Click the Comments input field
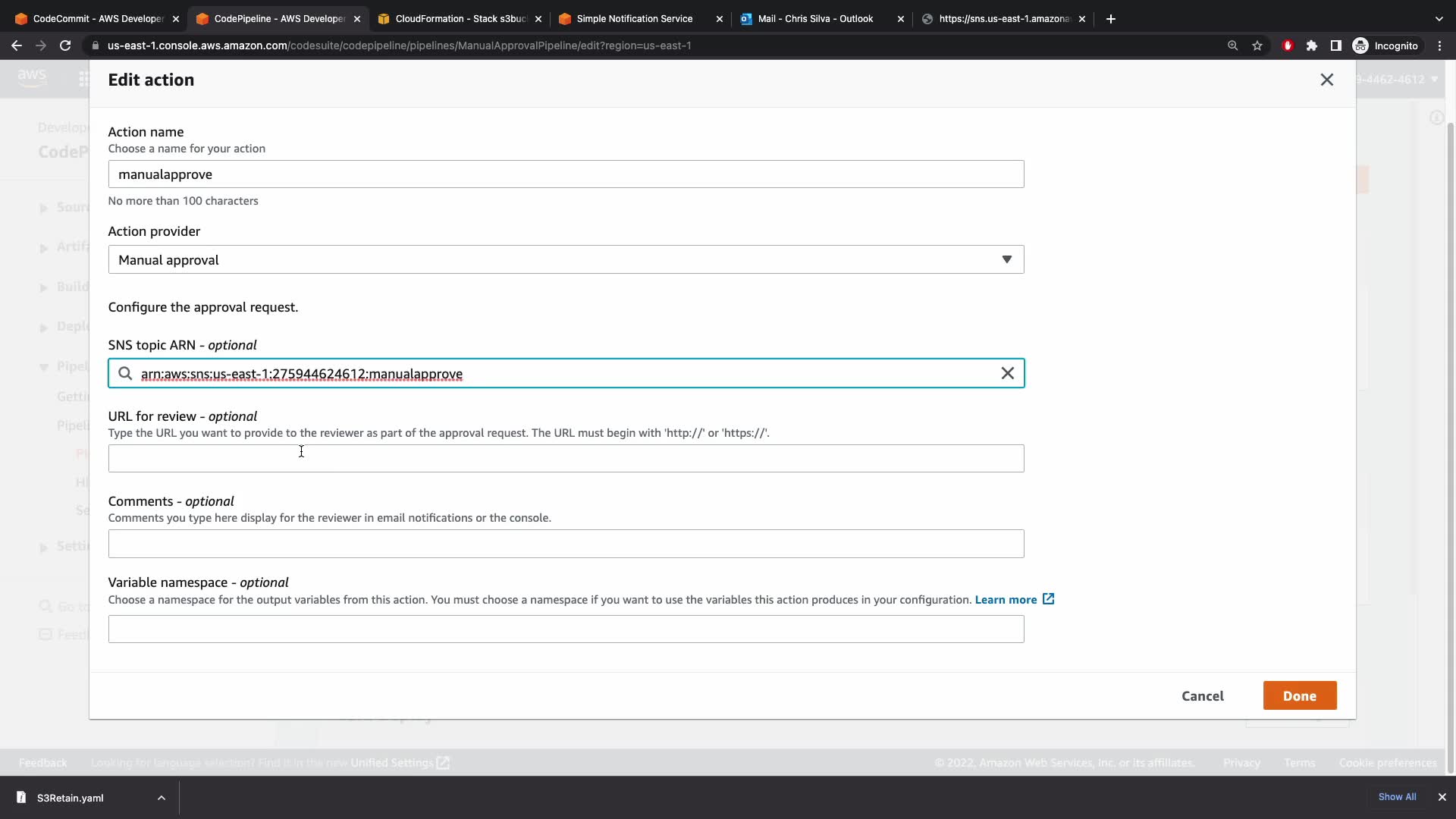 566,544
